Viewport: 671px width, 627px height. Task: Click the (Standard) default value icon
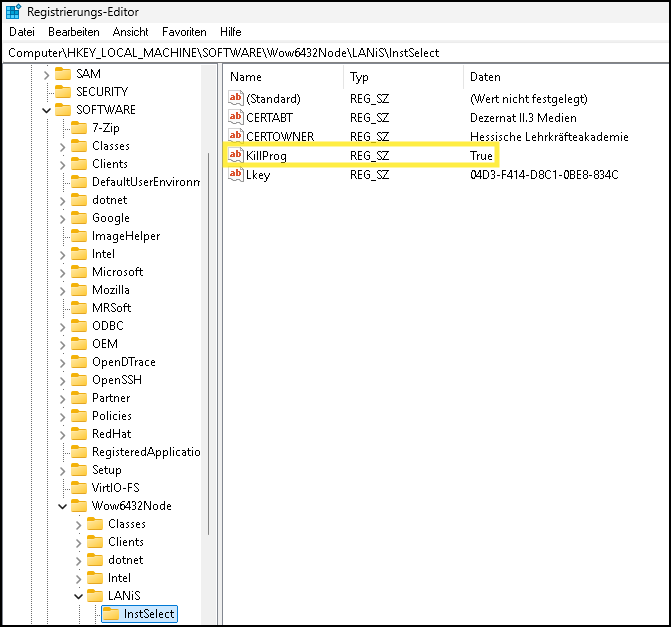coord(236,98)
